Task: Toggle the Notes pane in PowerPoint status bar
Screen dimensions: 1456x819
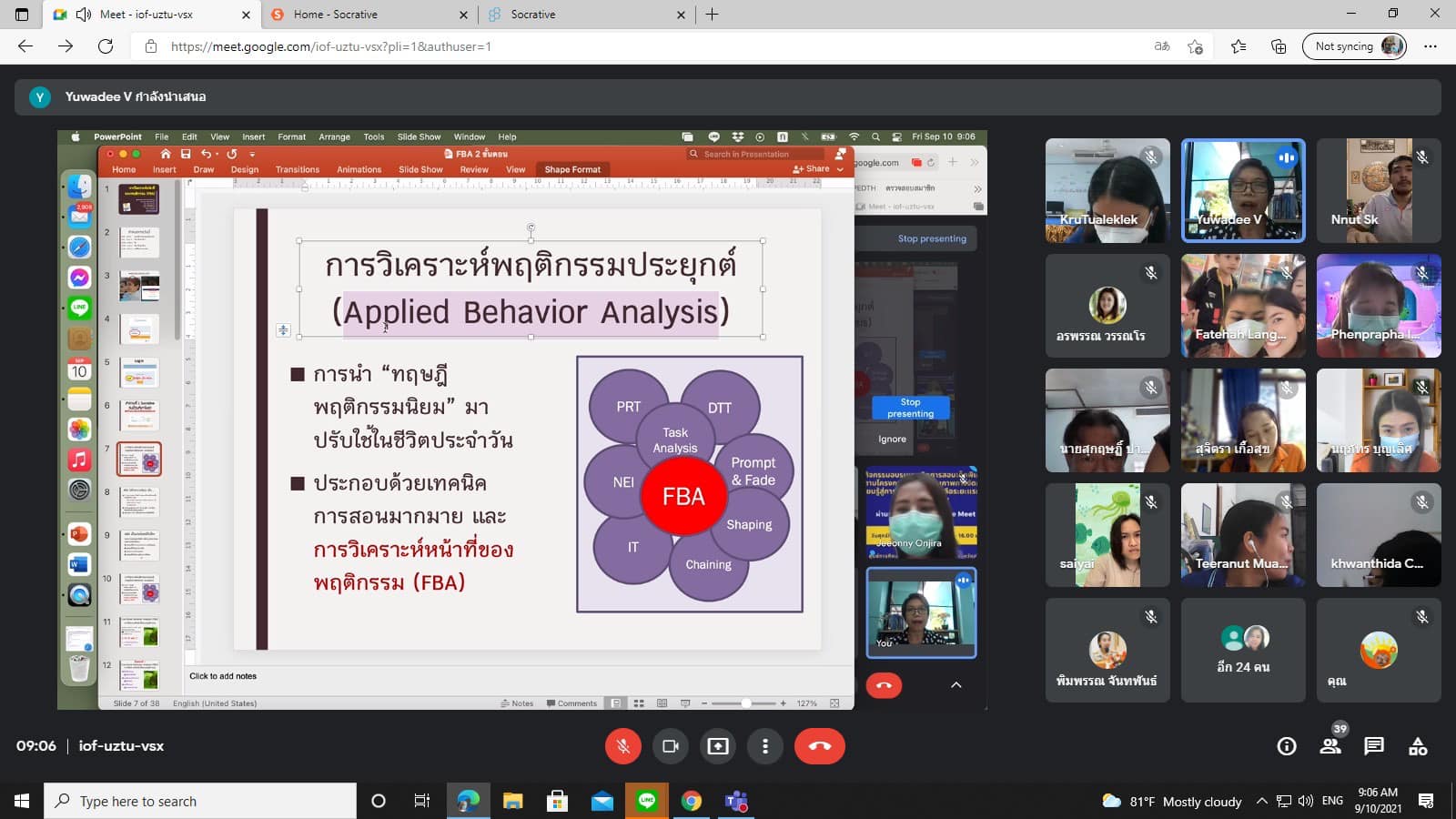Action: click(517, 703)
